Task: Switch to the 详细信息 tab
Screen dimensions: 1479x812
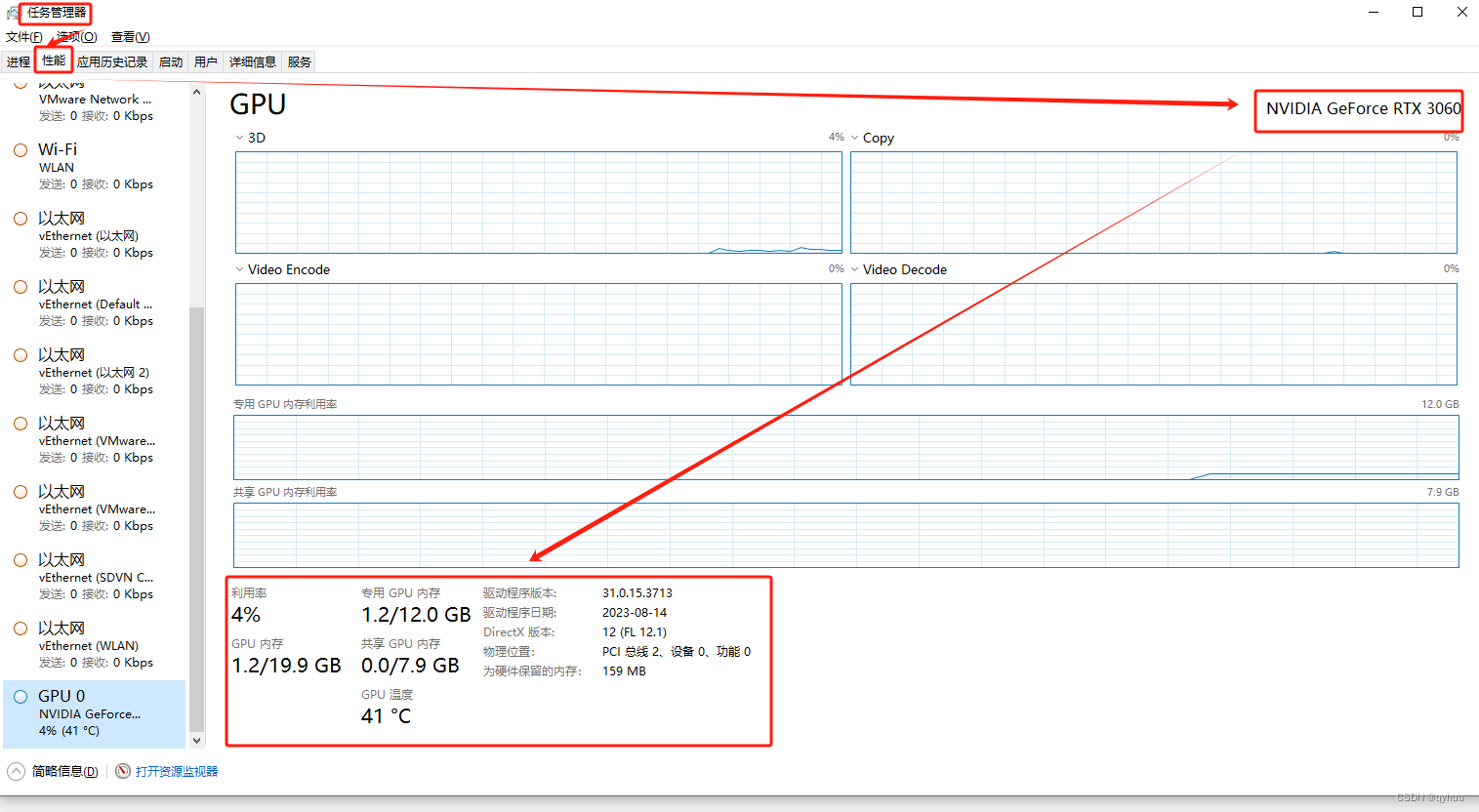Action: click(253, 61)
